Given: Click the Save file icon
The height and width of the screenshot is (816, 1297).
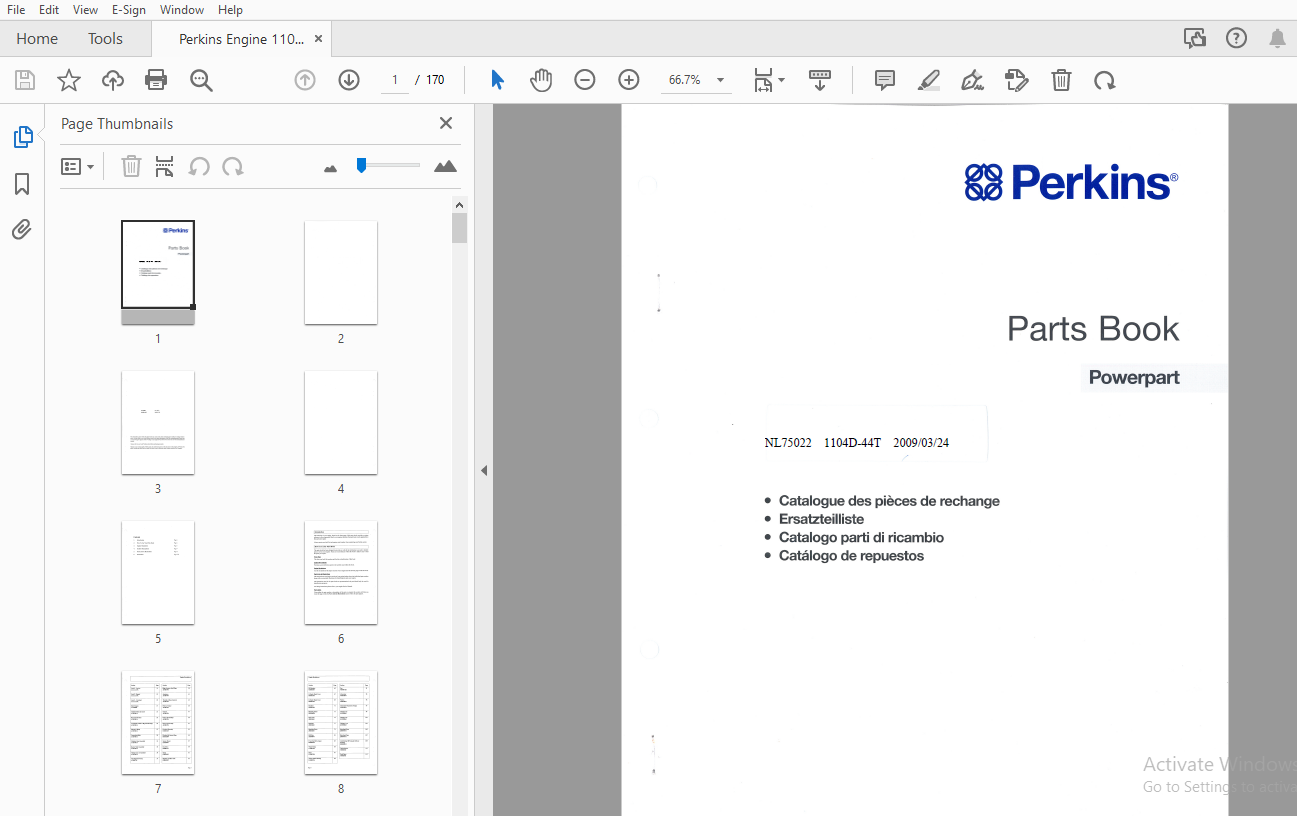Looking at the screenshot, I should pos(25,80).
